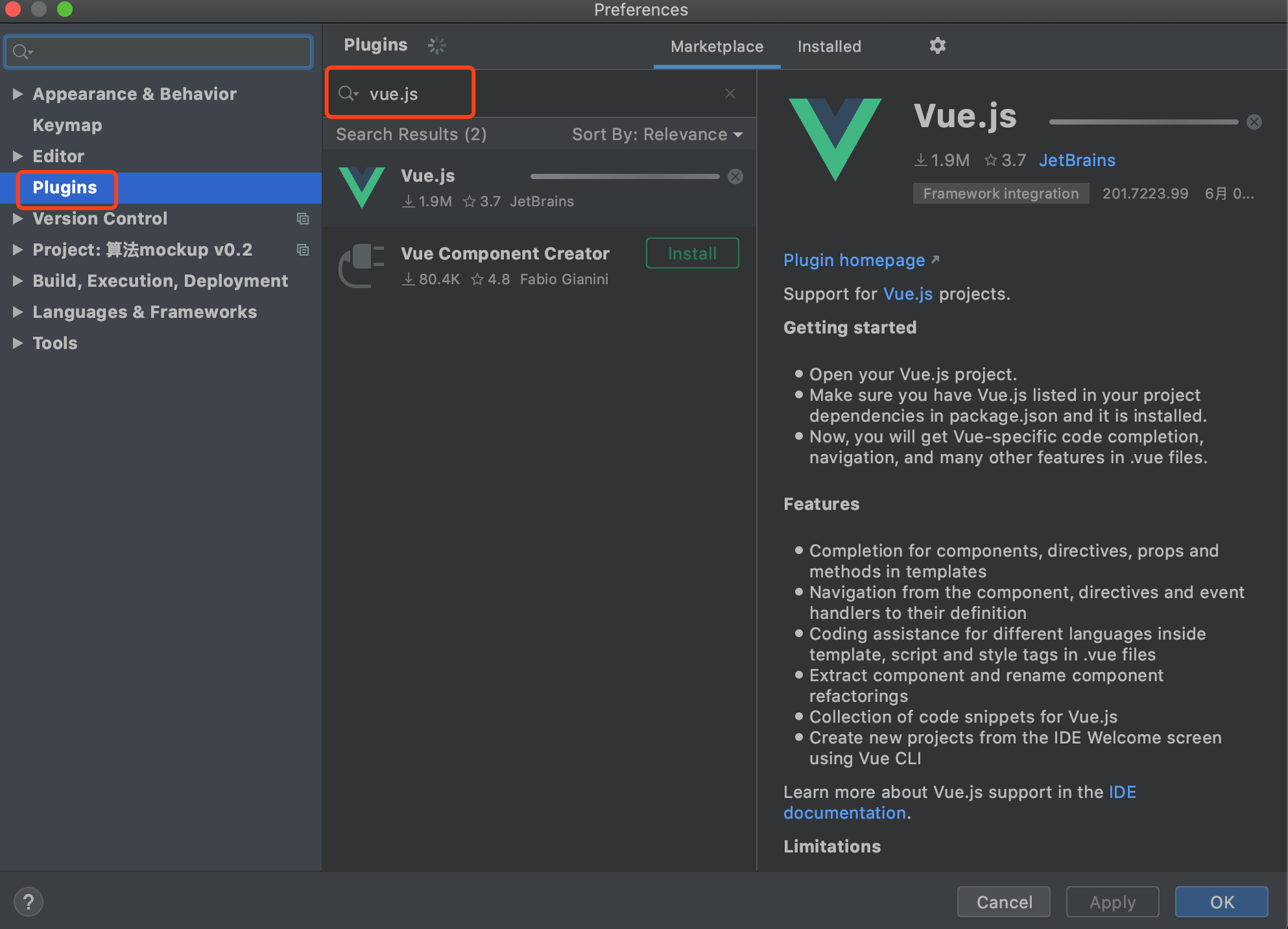Expand the Appearance & Behavior section

(x=18, y=93)
